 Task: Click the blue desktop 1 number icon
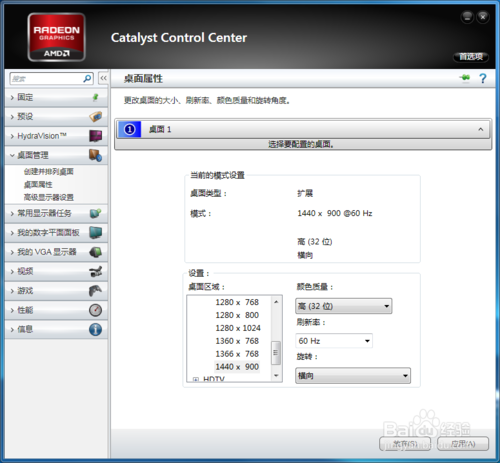click(129, 129)
